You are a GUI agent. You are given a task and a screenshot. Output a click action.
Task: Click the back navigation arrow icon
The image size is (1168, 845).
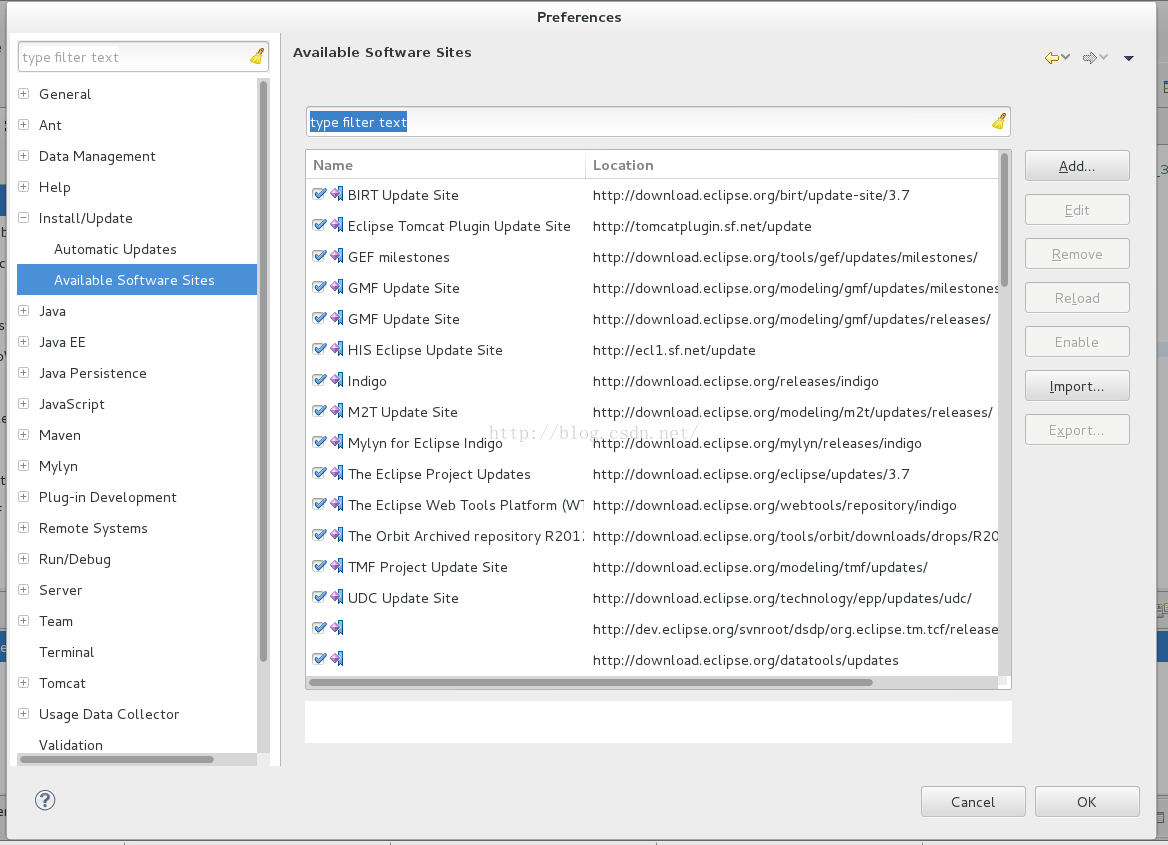(x=1052, y=57)
